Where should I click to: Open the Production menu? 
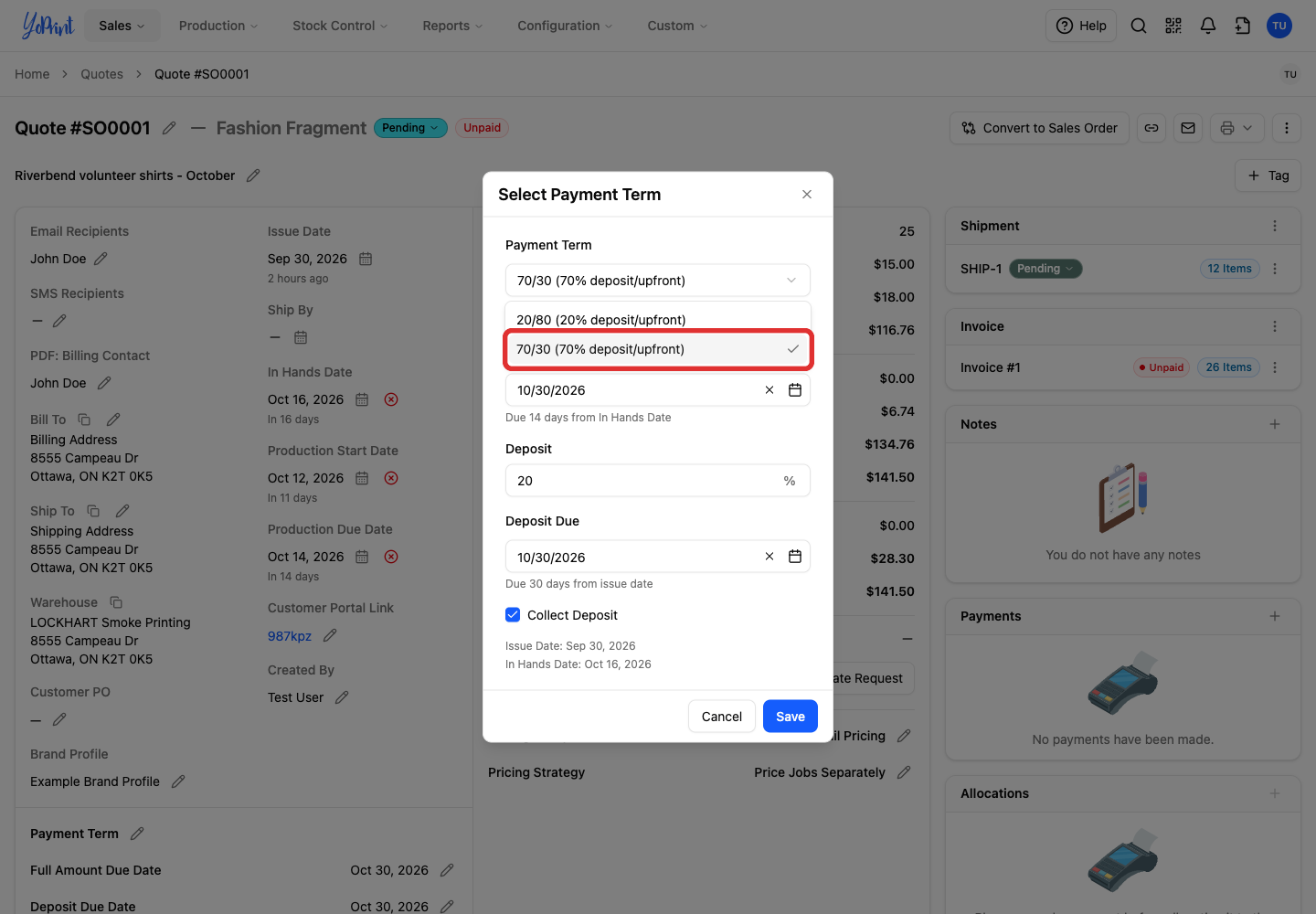(218, 26)
